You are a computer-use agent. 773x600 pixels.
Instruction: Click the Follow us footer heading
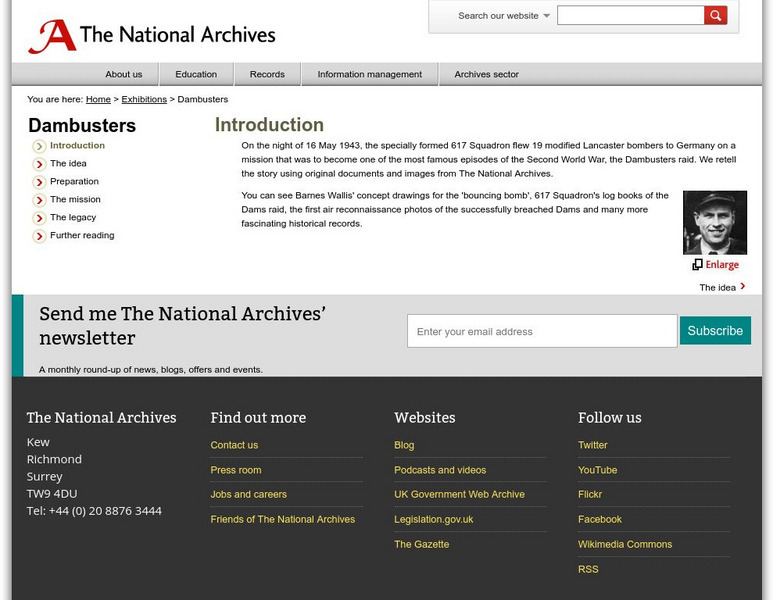coord(610,418)
